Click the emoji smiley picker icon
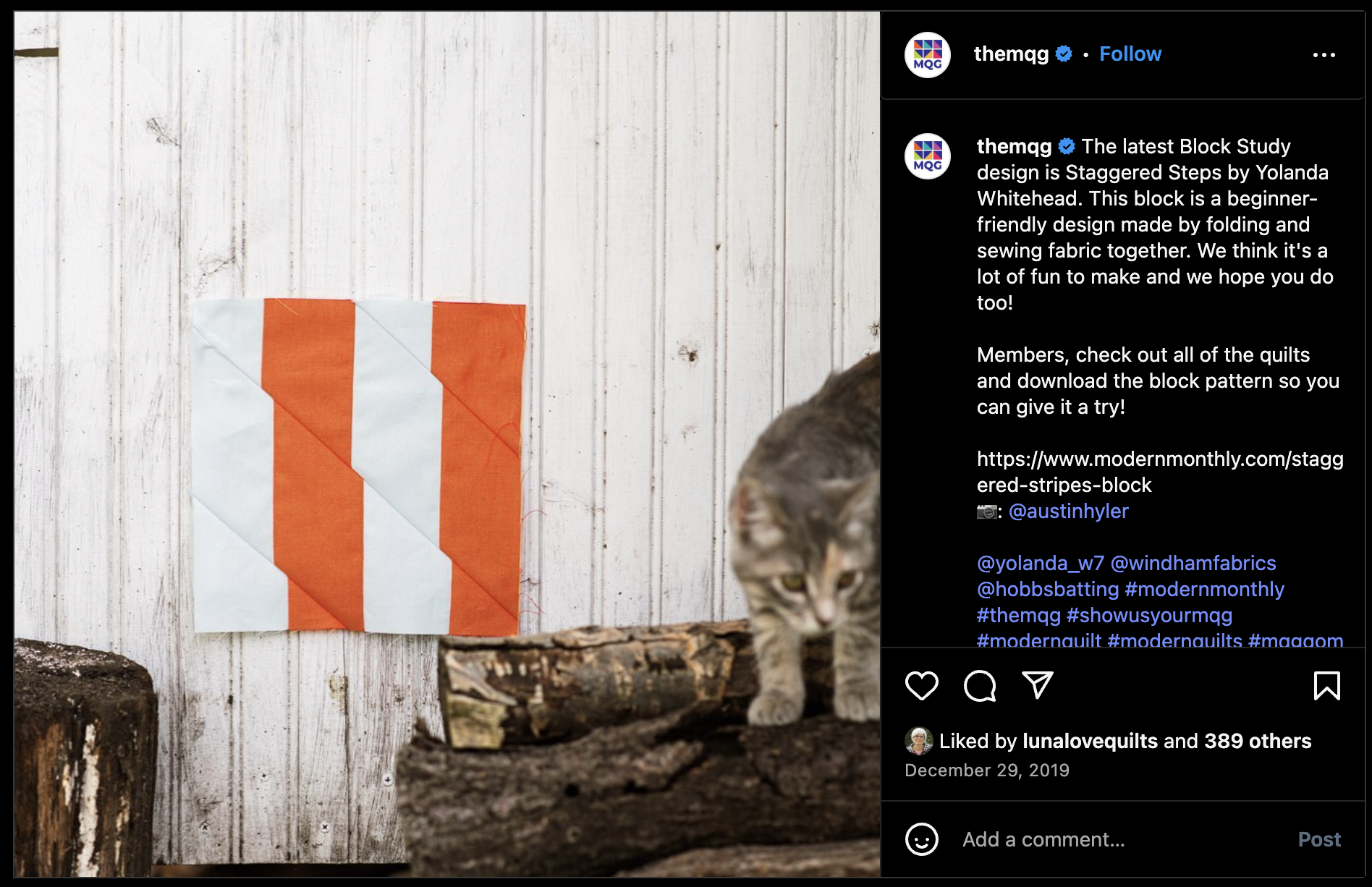 [x=921, y=839]
